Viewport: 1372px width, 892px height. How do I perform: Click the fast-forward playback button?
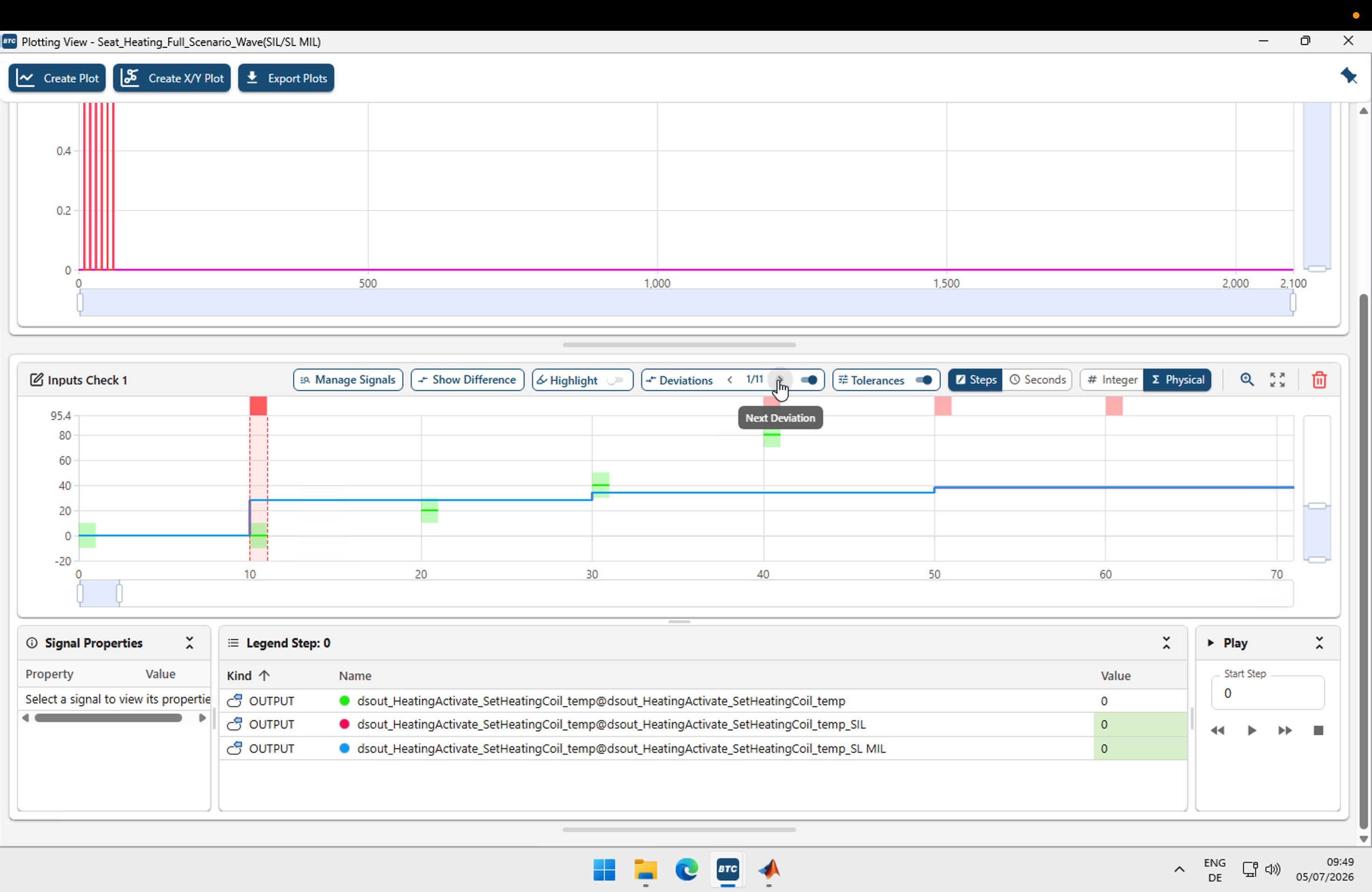pyautogui.click(x=1285, y=731)
